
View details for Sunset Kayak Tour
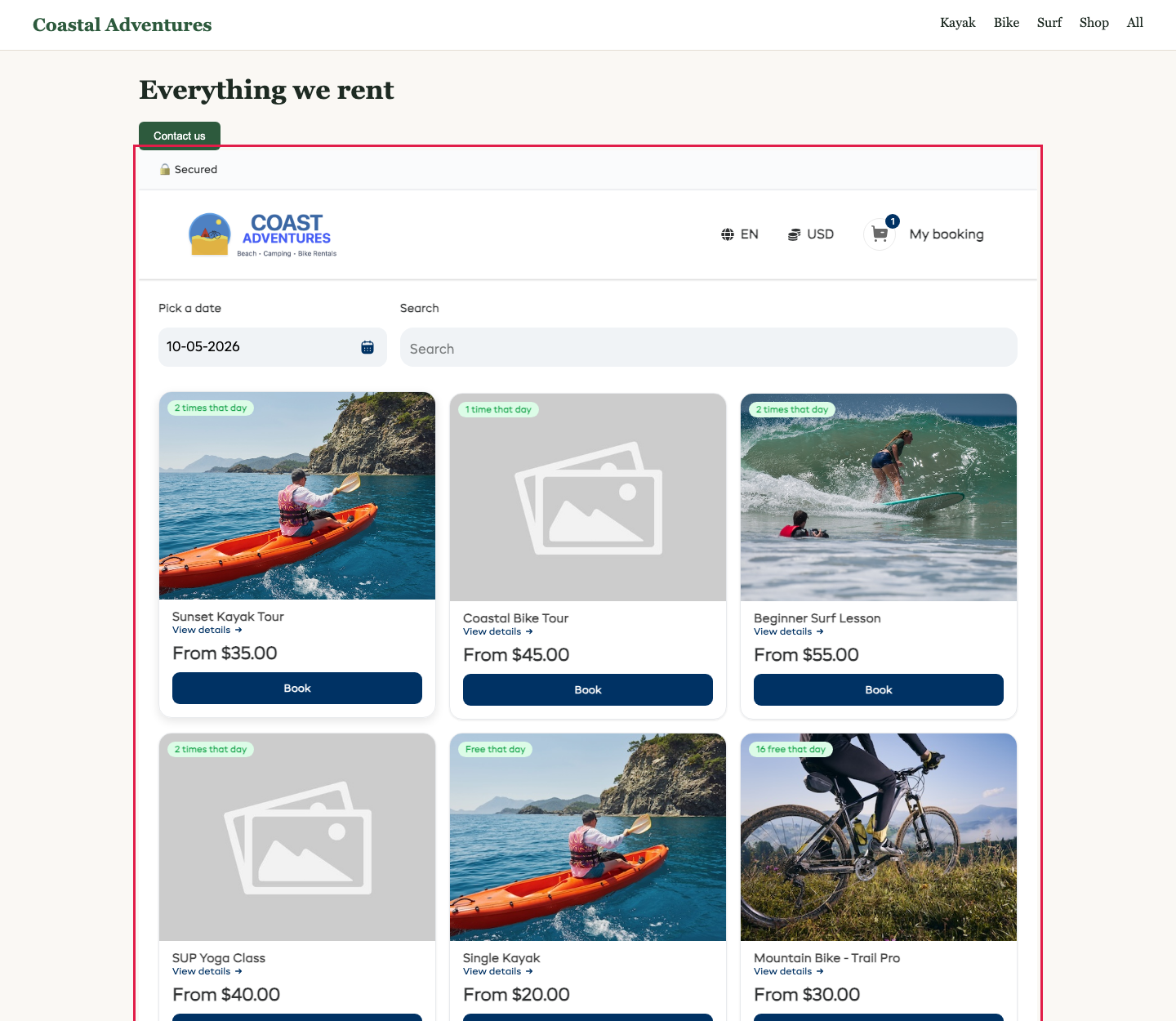click(x=207, y=630)
